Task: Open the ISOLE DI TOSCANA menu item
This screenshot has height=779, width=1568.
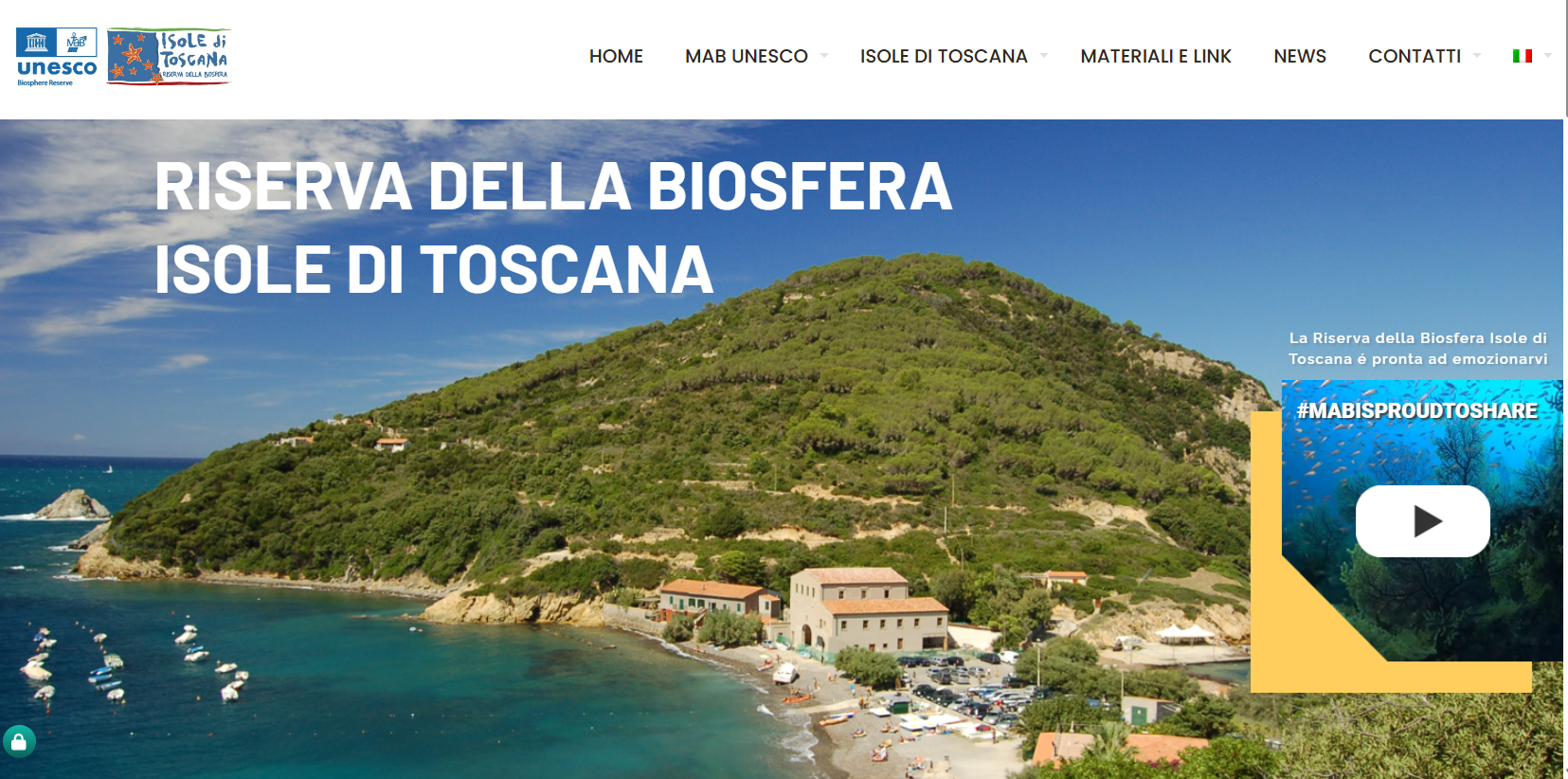Action: click(x=944, y=56)
